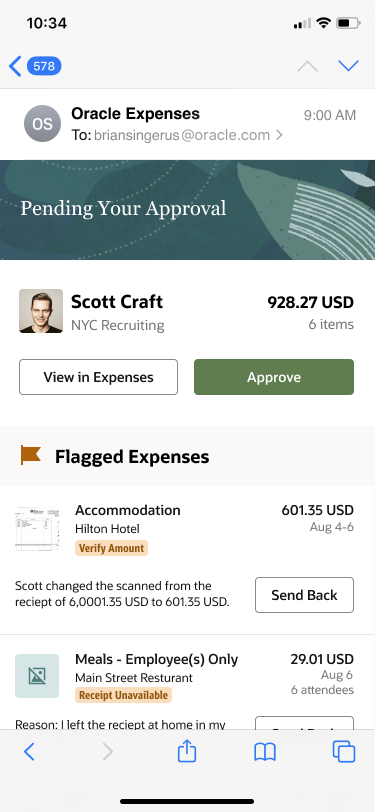Tap the browser forward arrow in bottom toolbar

point(107,751)
